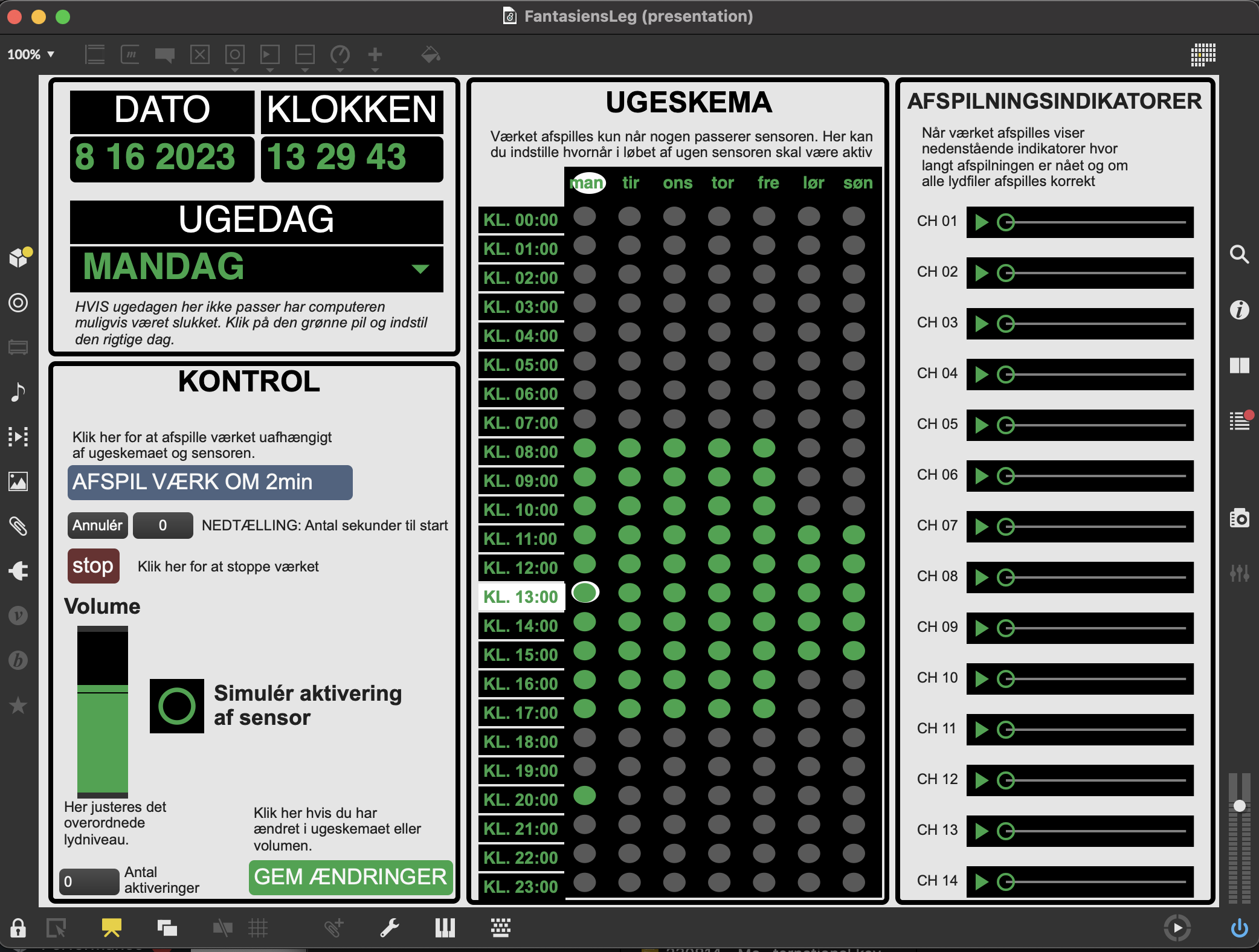
Task: Click the snapshot camera icon in right sidebar
Action: 1239,518
